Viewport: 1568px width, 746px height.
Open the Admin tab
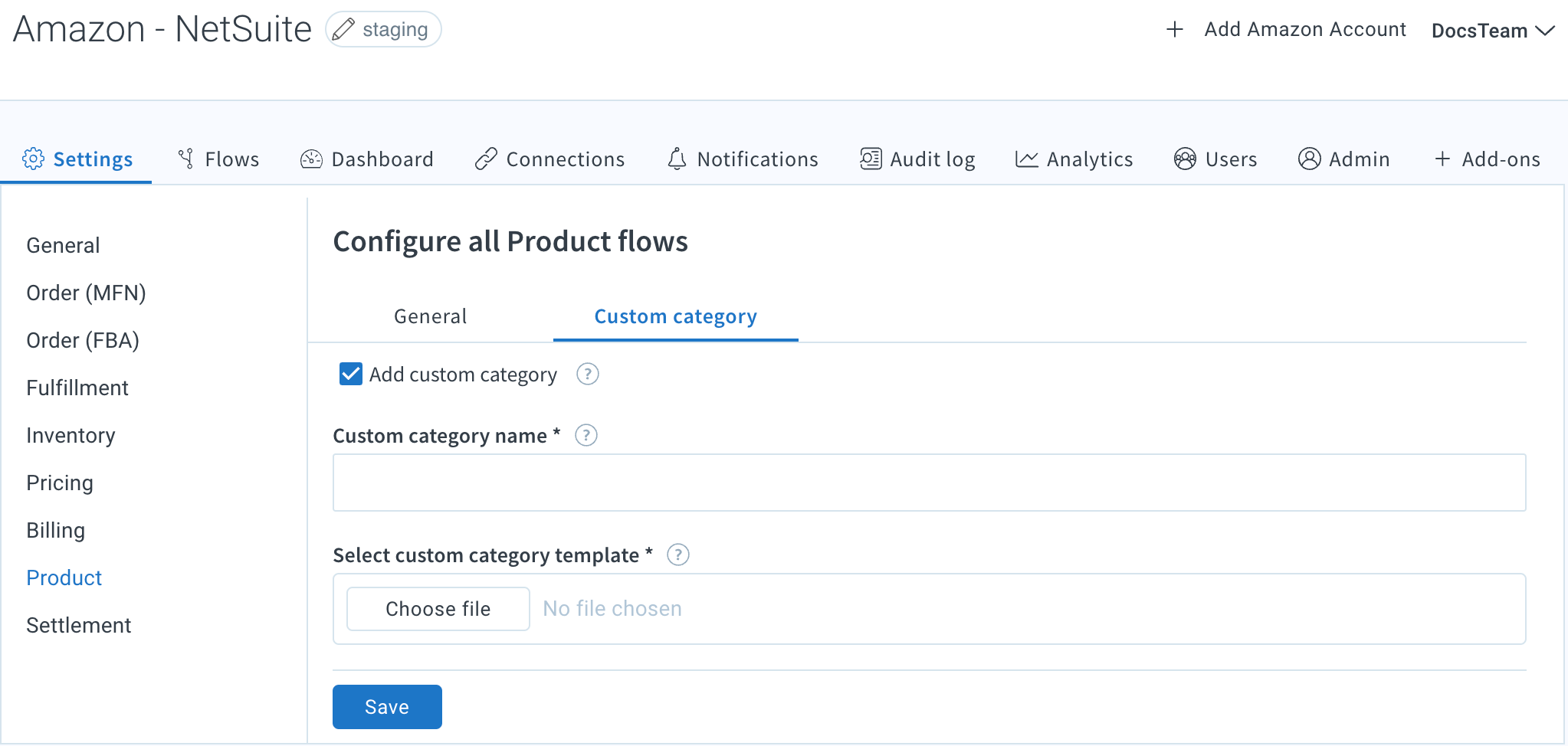1344,159
